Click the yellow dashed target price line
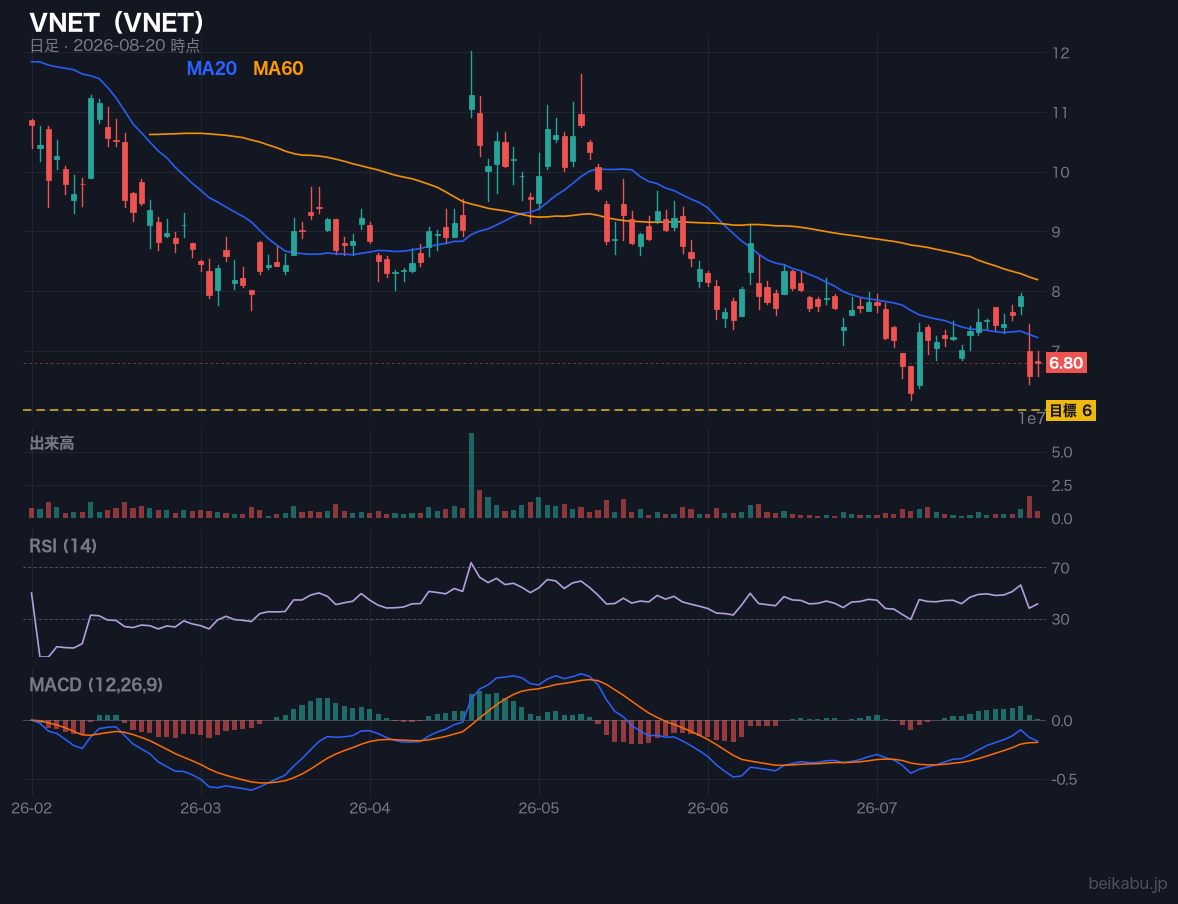1178x904 pixels. 533,410
